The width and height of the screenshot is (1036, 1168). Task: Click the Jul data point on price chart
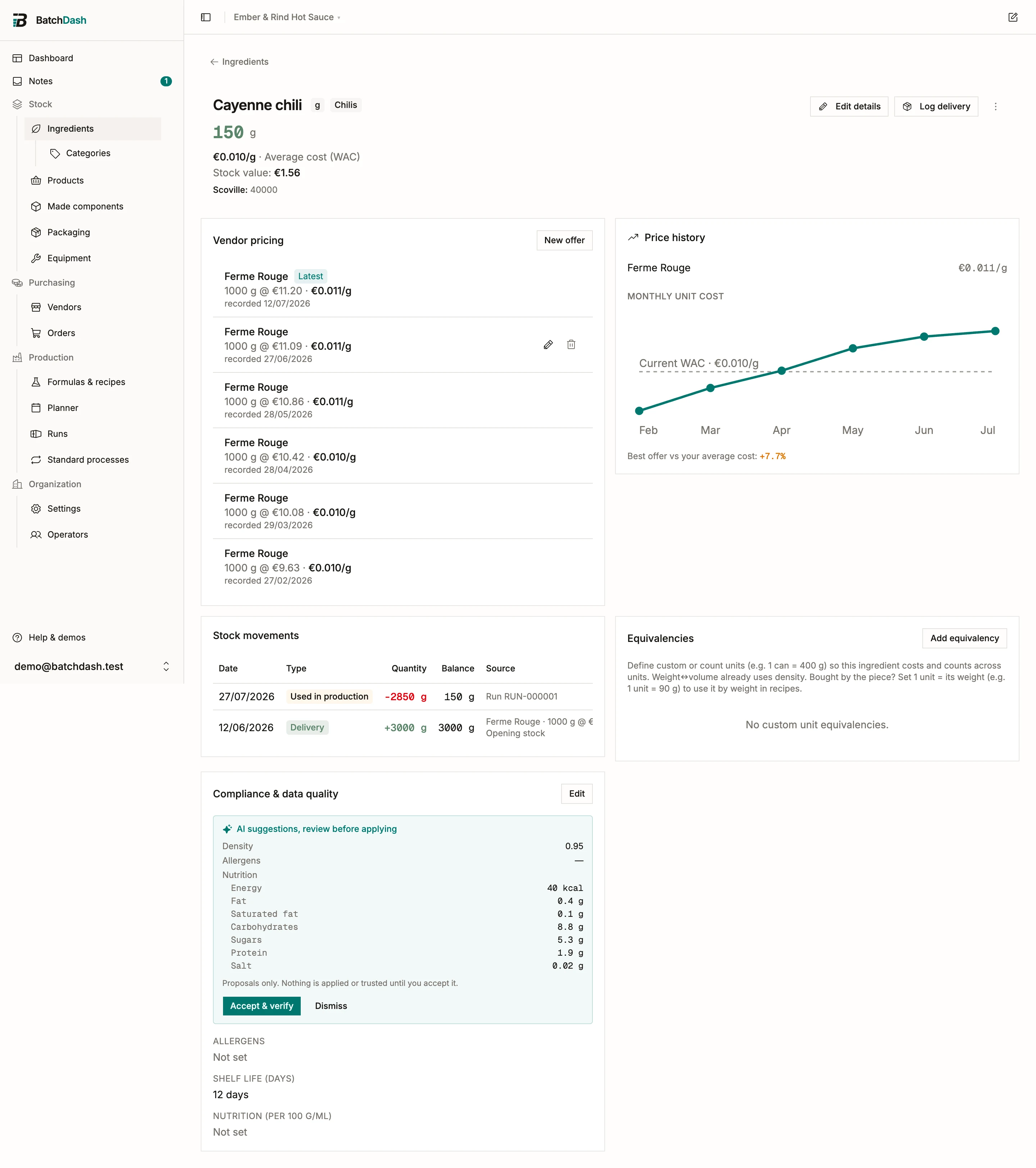(x=995, y=331)
